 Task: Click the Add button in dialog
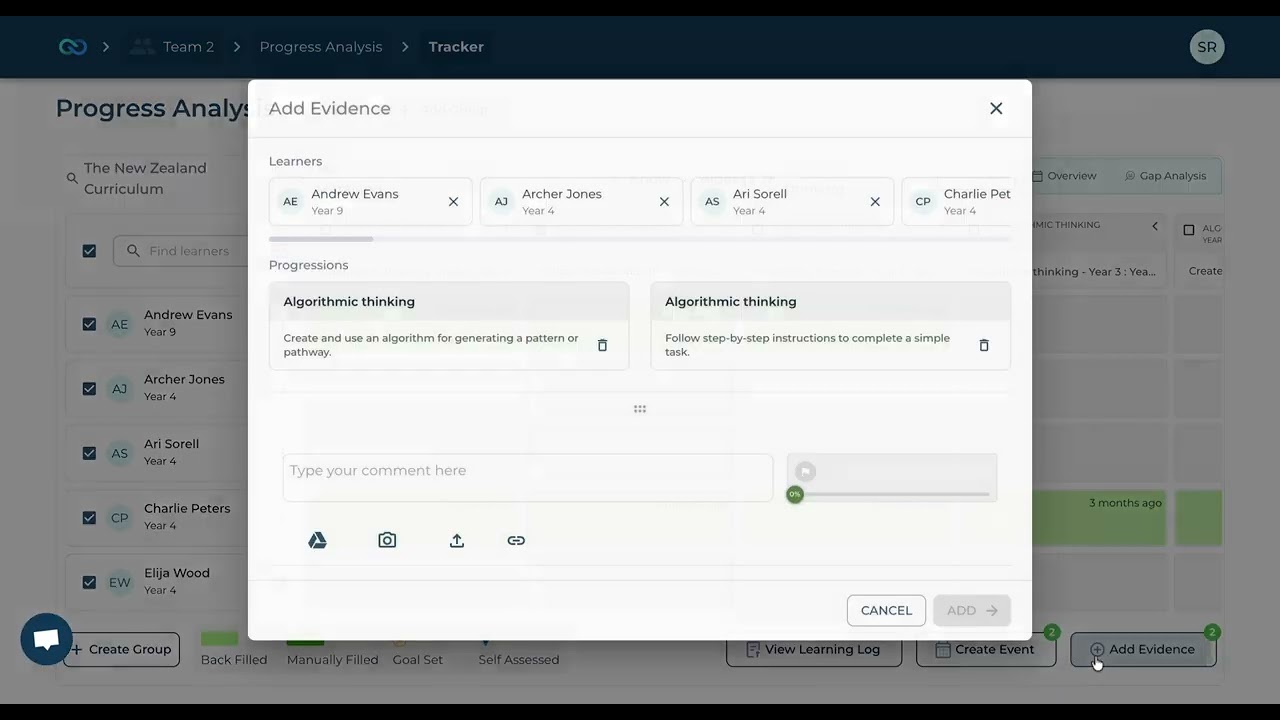[x=972, y=610]
